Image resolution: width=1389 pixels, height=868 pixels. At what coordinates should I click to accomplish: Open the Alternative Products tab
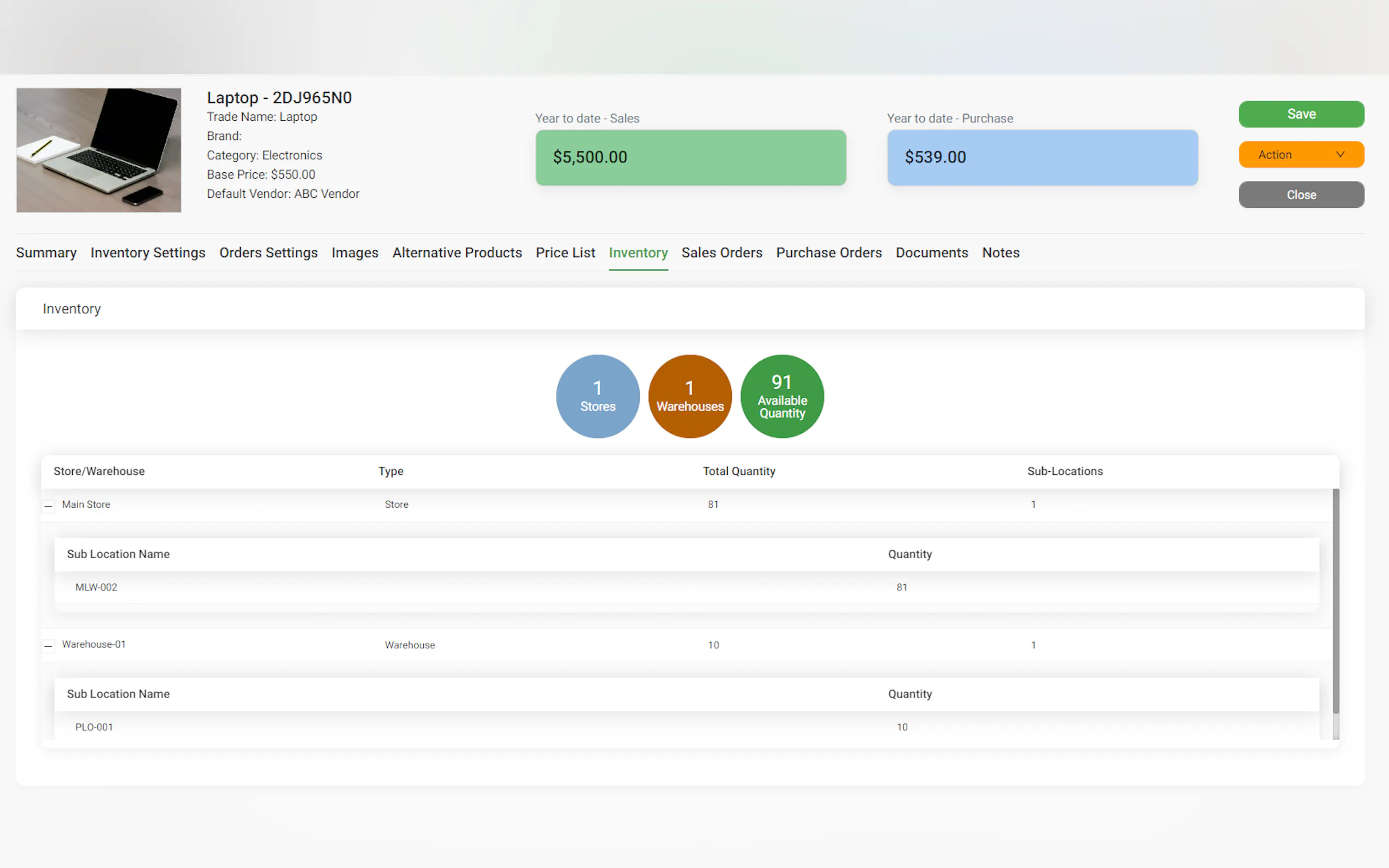tap(457, 253)
